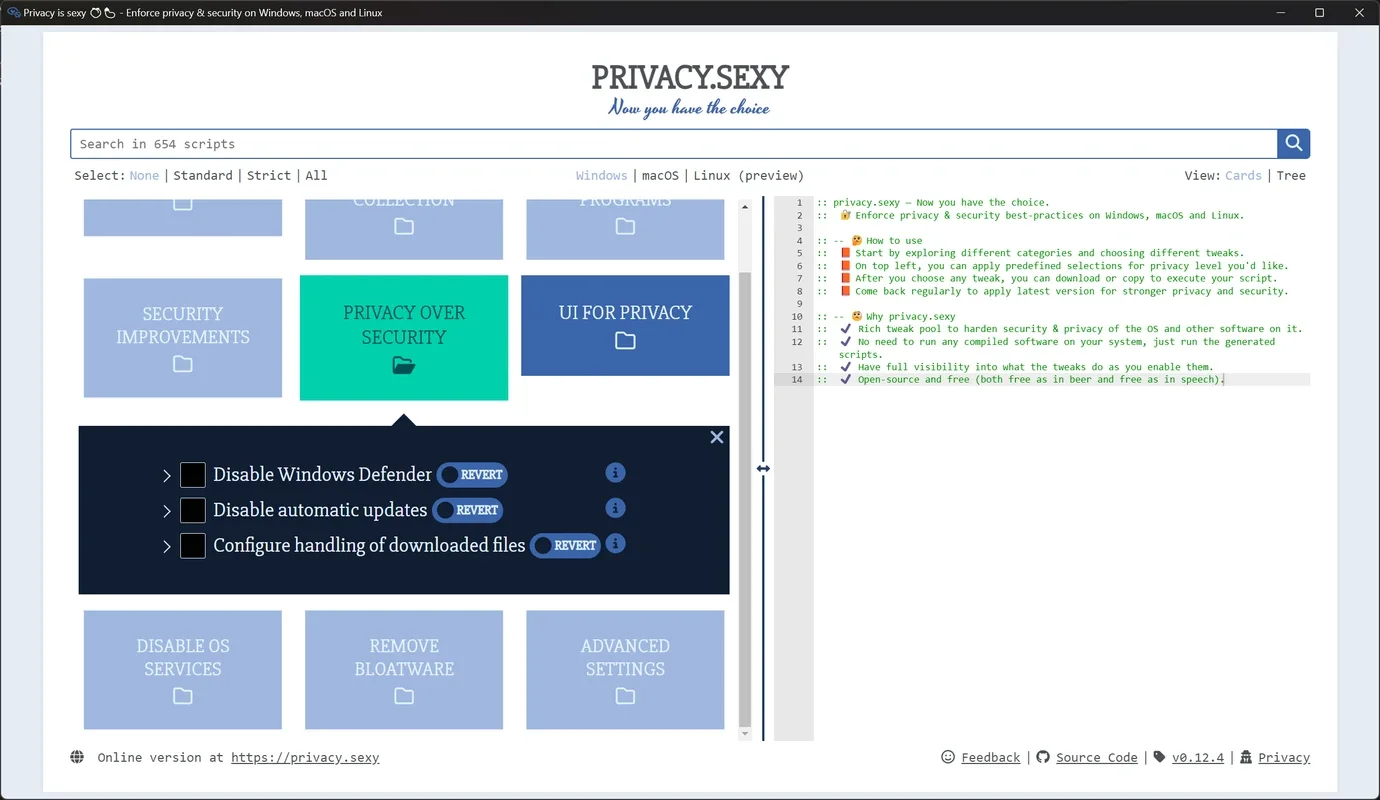Click folder icon on UI For Privacy card
Viewport: 1380px width, 800px height.
625,341
